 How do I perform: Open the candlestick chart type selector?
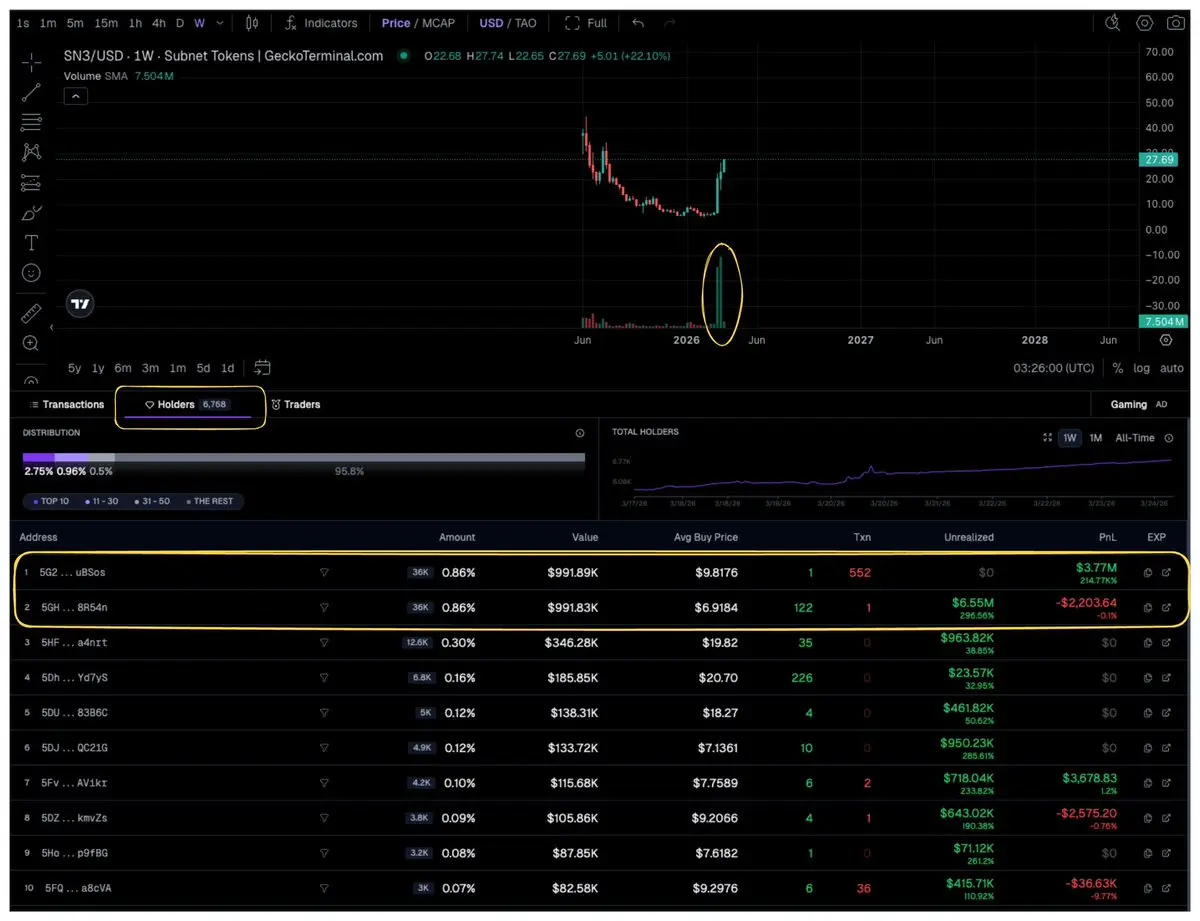pyautogui.click(x=251, y=23)
